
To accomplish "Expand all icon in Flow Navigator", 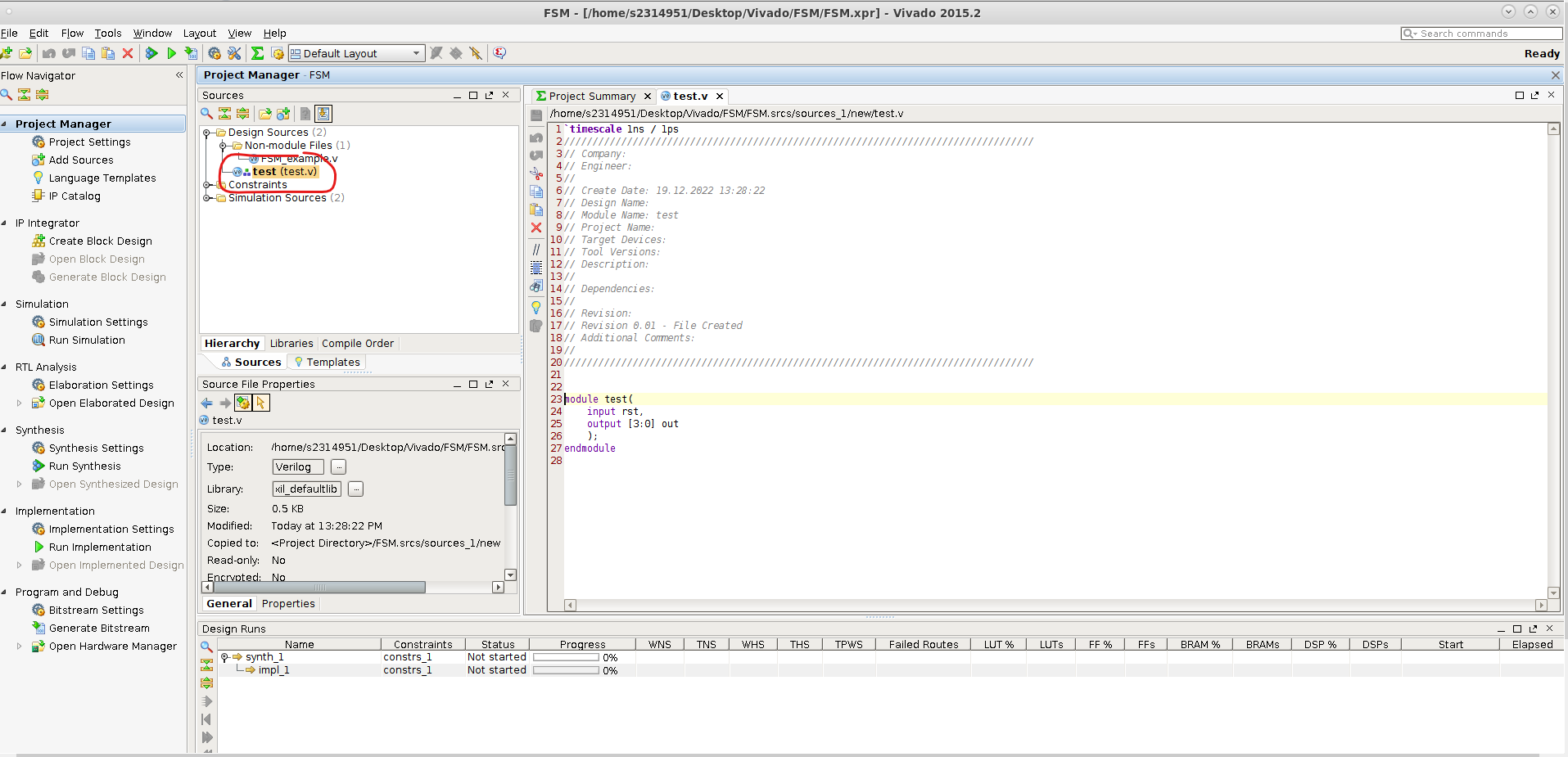I will (x=42, y=94).
